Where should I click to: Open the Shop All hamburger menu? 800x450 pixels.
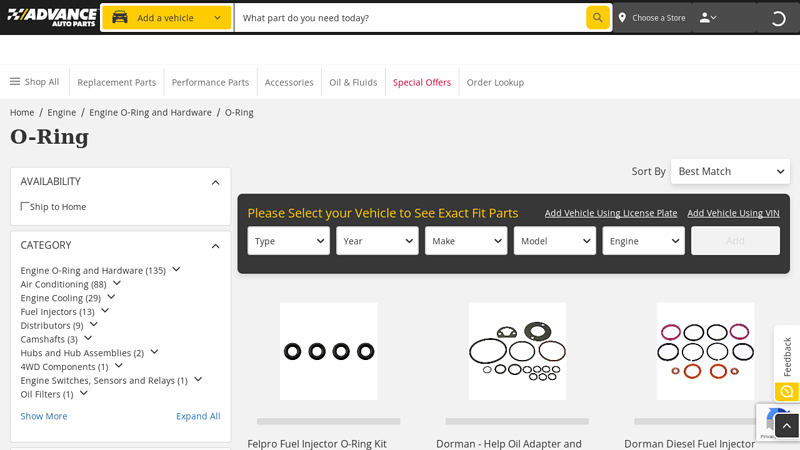pos(15,82)
